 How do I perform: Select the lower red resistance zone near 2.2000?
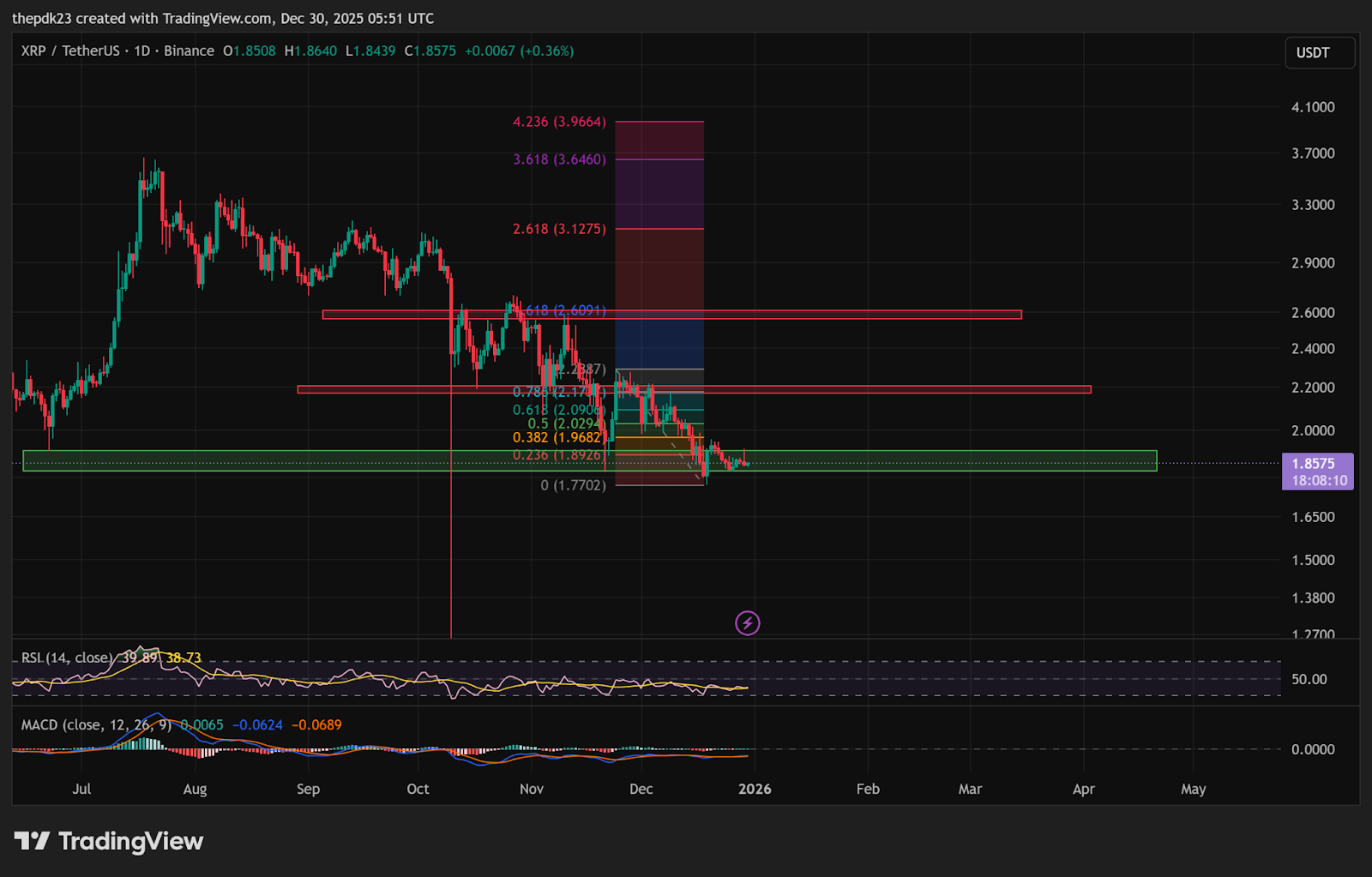(x=900, y=389)
